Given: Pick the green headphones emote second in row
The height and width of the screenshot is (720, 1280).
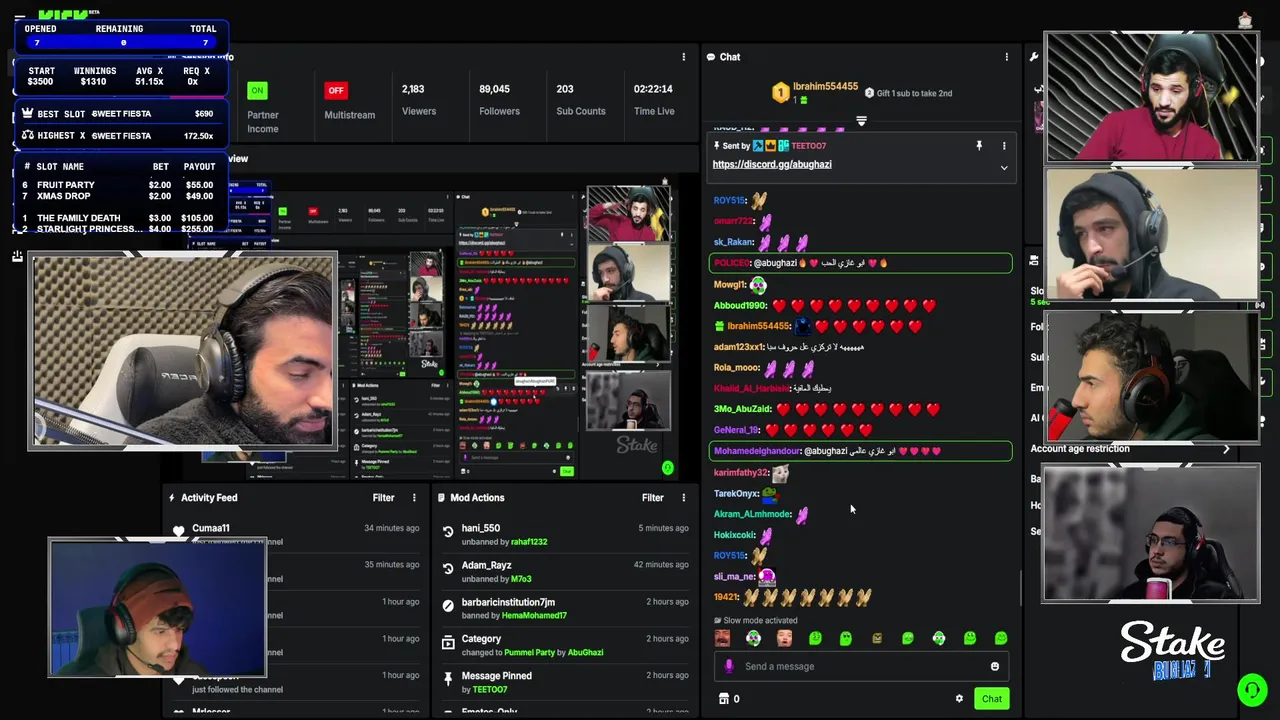Looking at the screenshot, I should (754, 638).
